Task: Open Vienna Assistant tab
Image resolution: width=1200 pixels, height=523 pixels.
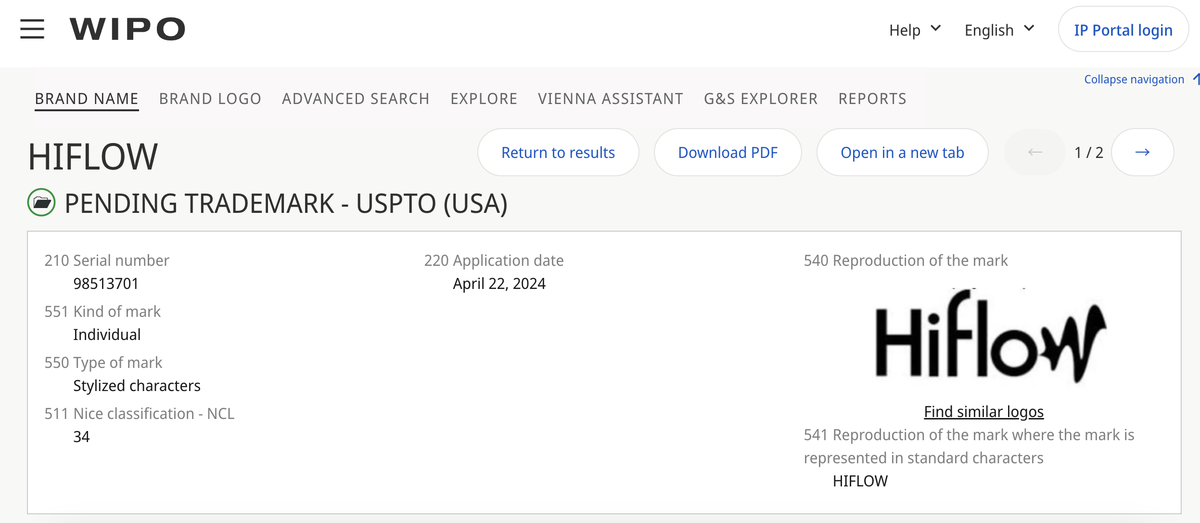Action: click(611, 99)
